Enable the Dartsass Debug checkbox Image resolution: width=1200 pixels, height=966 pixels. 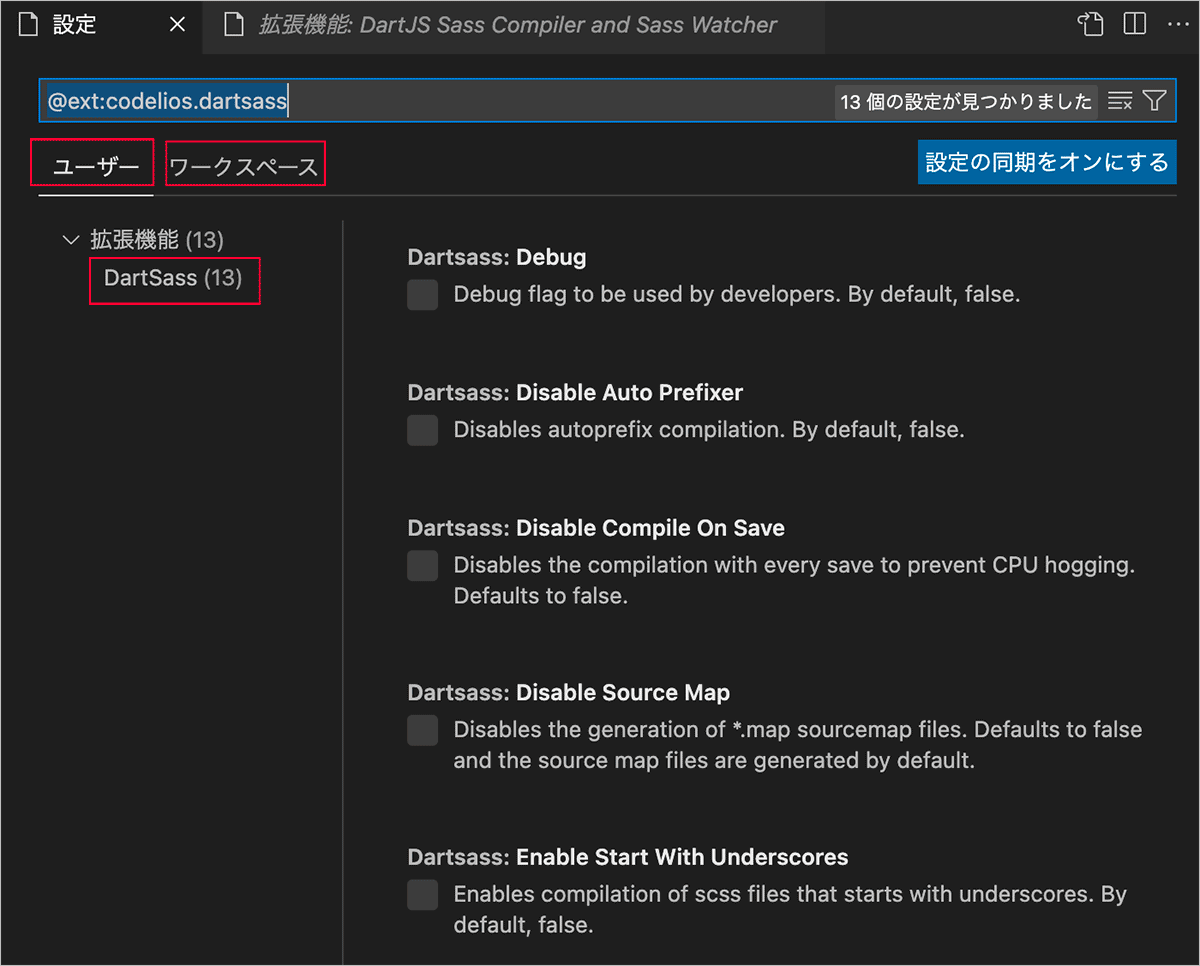(422, 295)
